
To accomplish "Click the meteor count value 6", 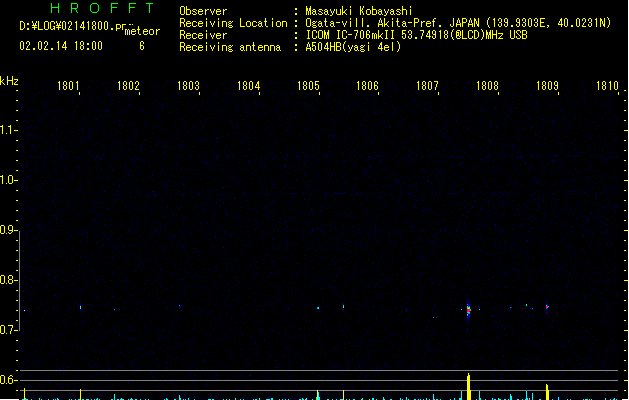I will coord(142,46).
